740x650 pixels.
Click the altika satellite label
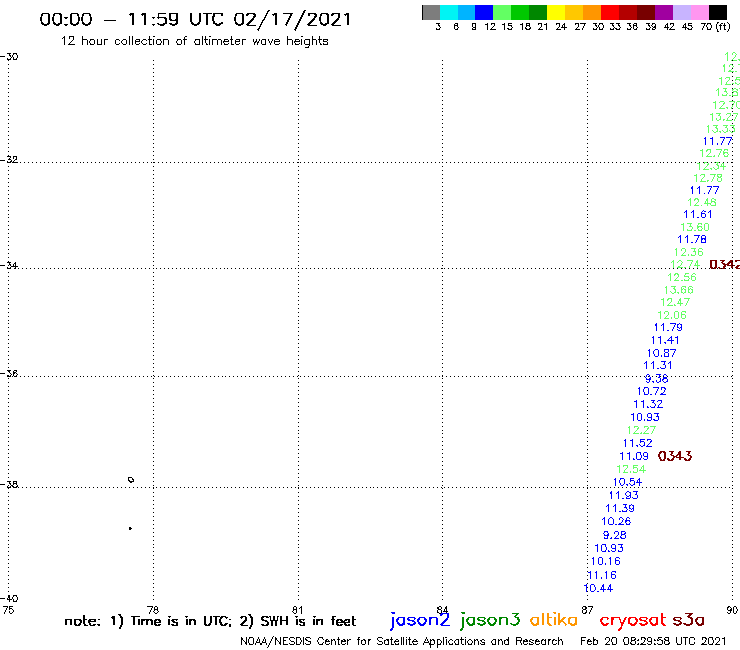[553, 619]
